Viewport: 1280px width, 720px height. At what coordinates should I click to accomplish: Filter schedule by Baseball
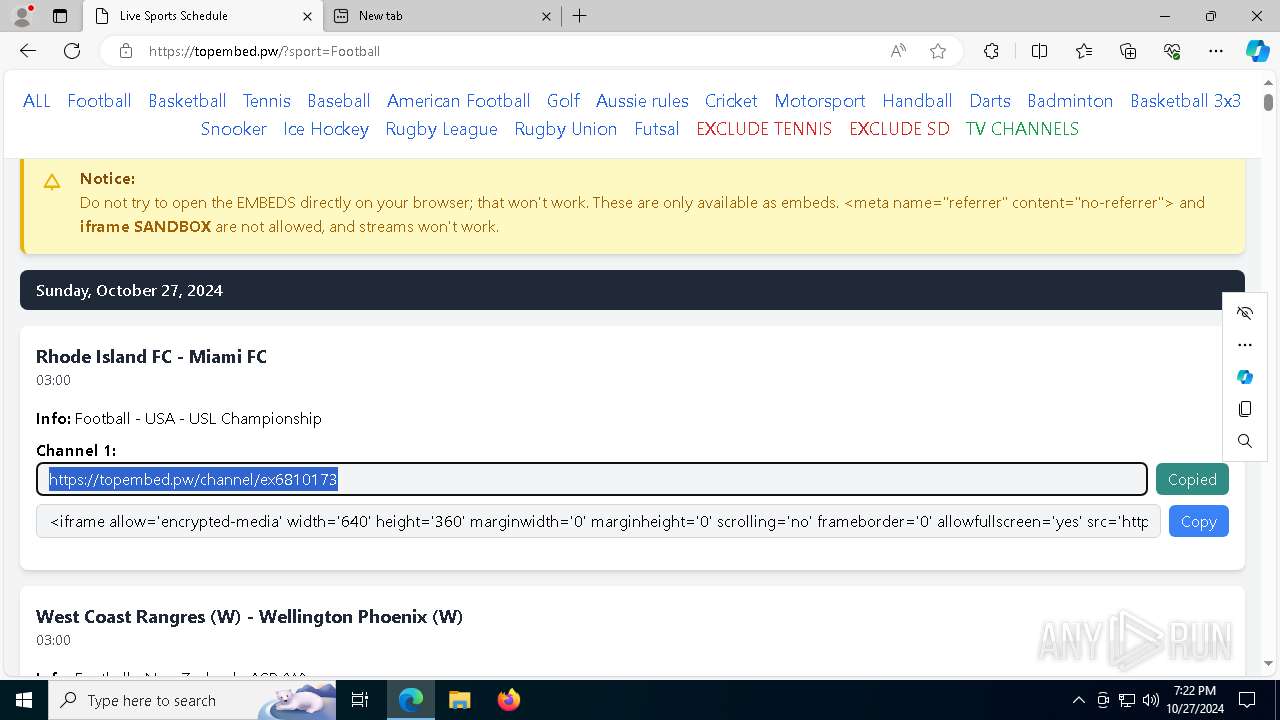pos(339,101)
